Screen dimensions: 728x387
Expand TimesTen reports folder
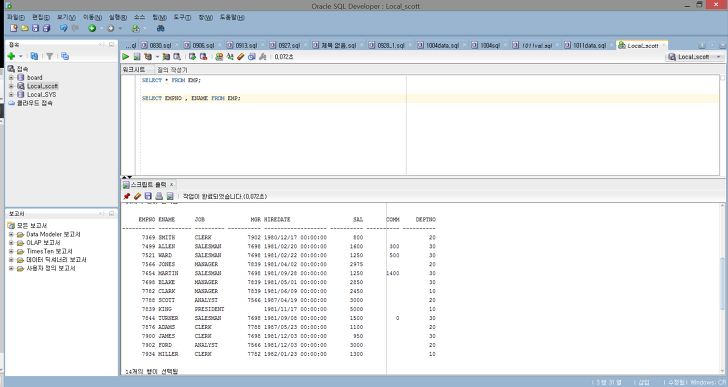pos(11,251)
